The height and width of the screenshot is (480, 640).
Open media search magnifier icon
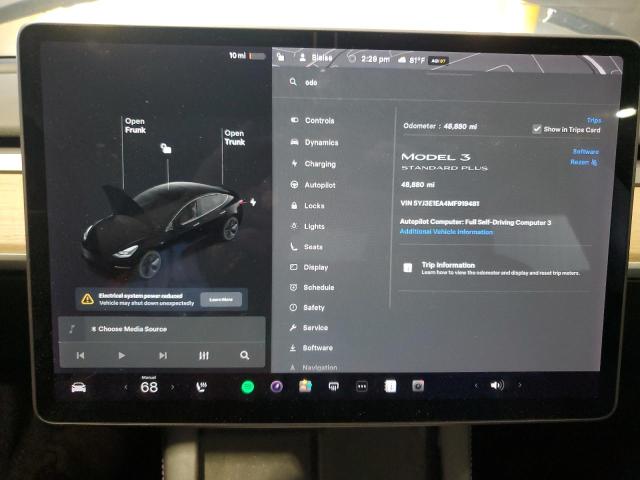[244, 355]
